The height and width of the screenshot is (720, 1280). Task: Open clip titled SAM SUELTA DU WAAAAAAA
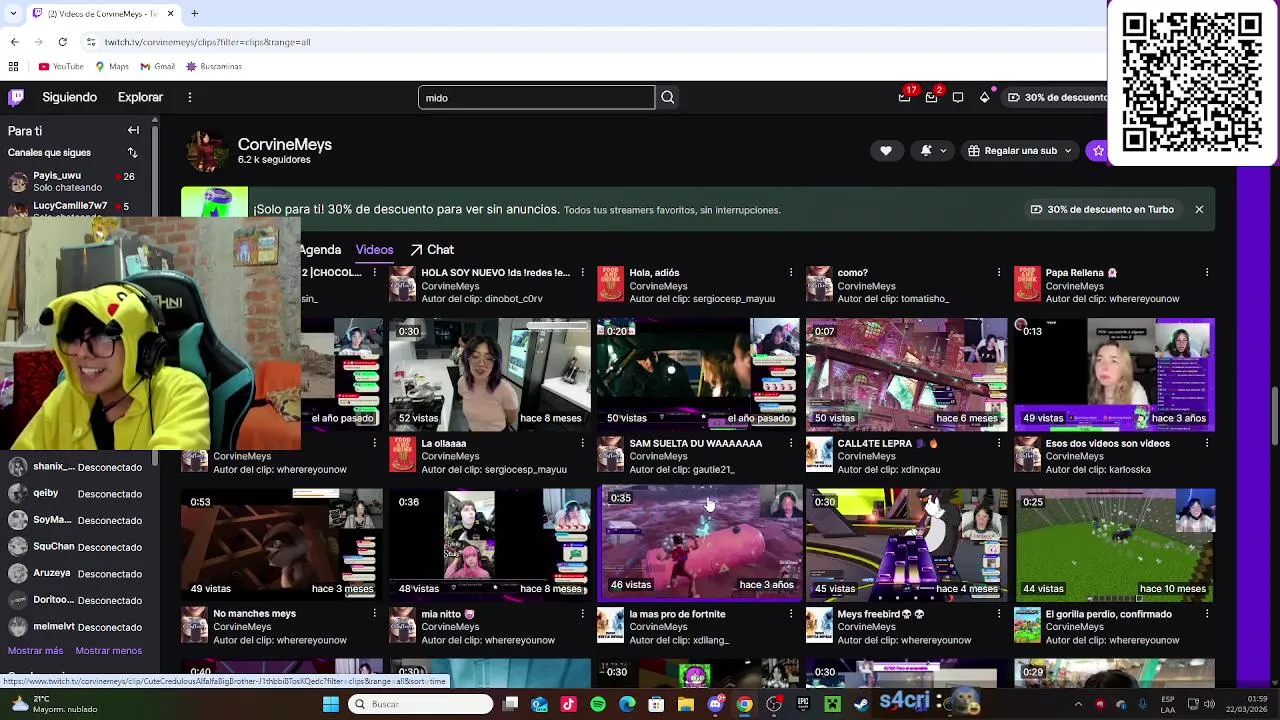click(x=695, y=443)
